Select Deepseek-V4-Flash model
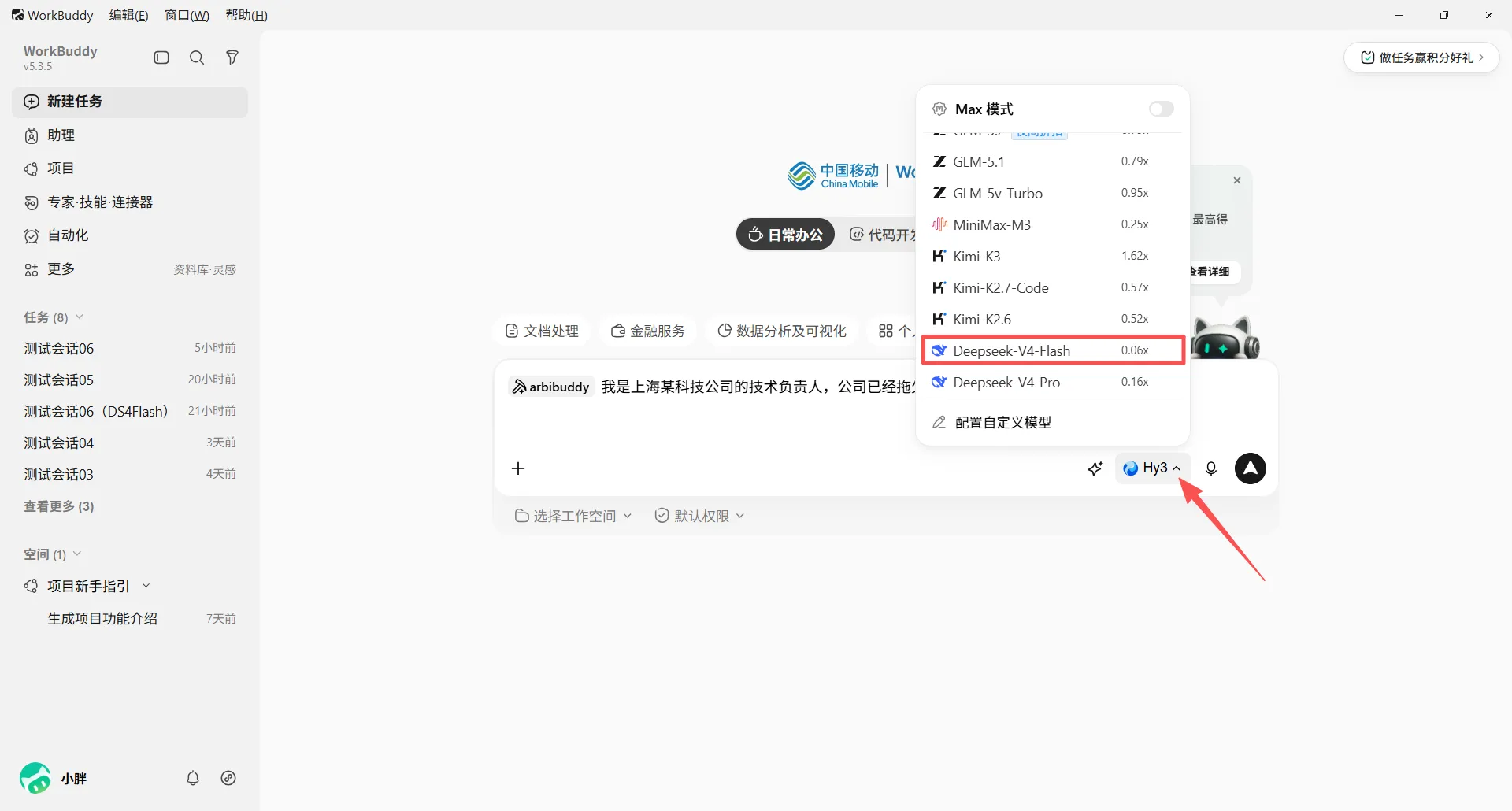 coord(1053,350)
